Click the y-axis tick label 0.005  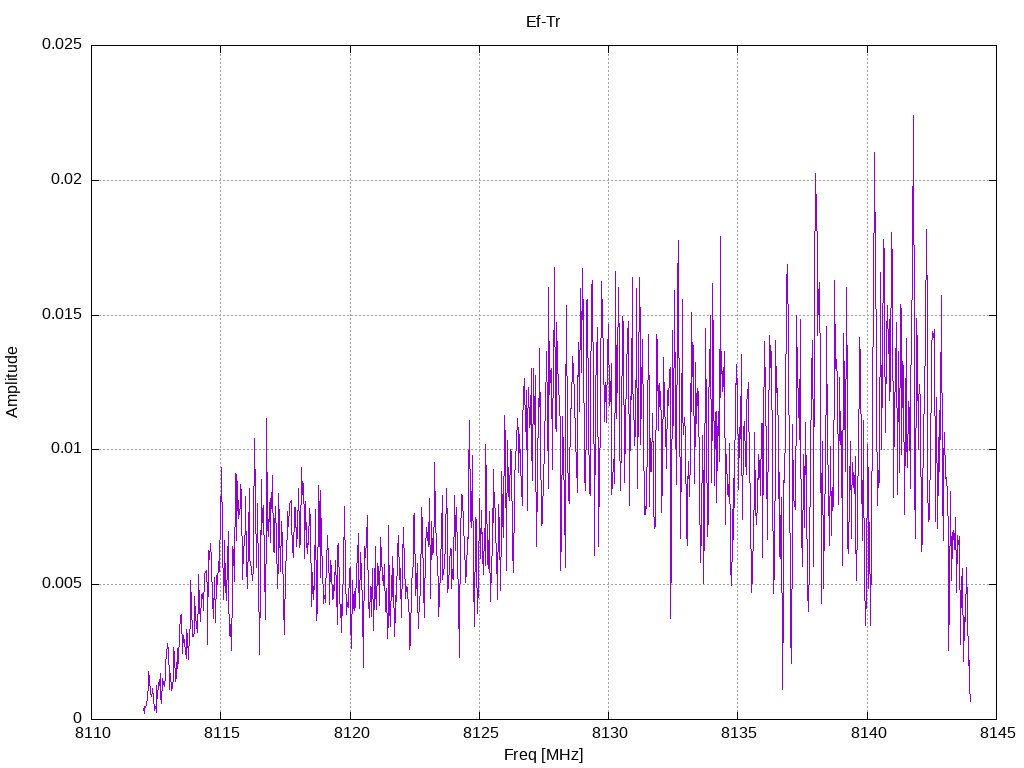coord(62,583)
